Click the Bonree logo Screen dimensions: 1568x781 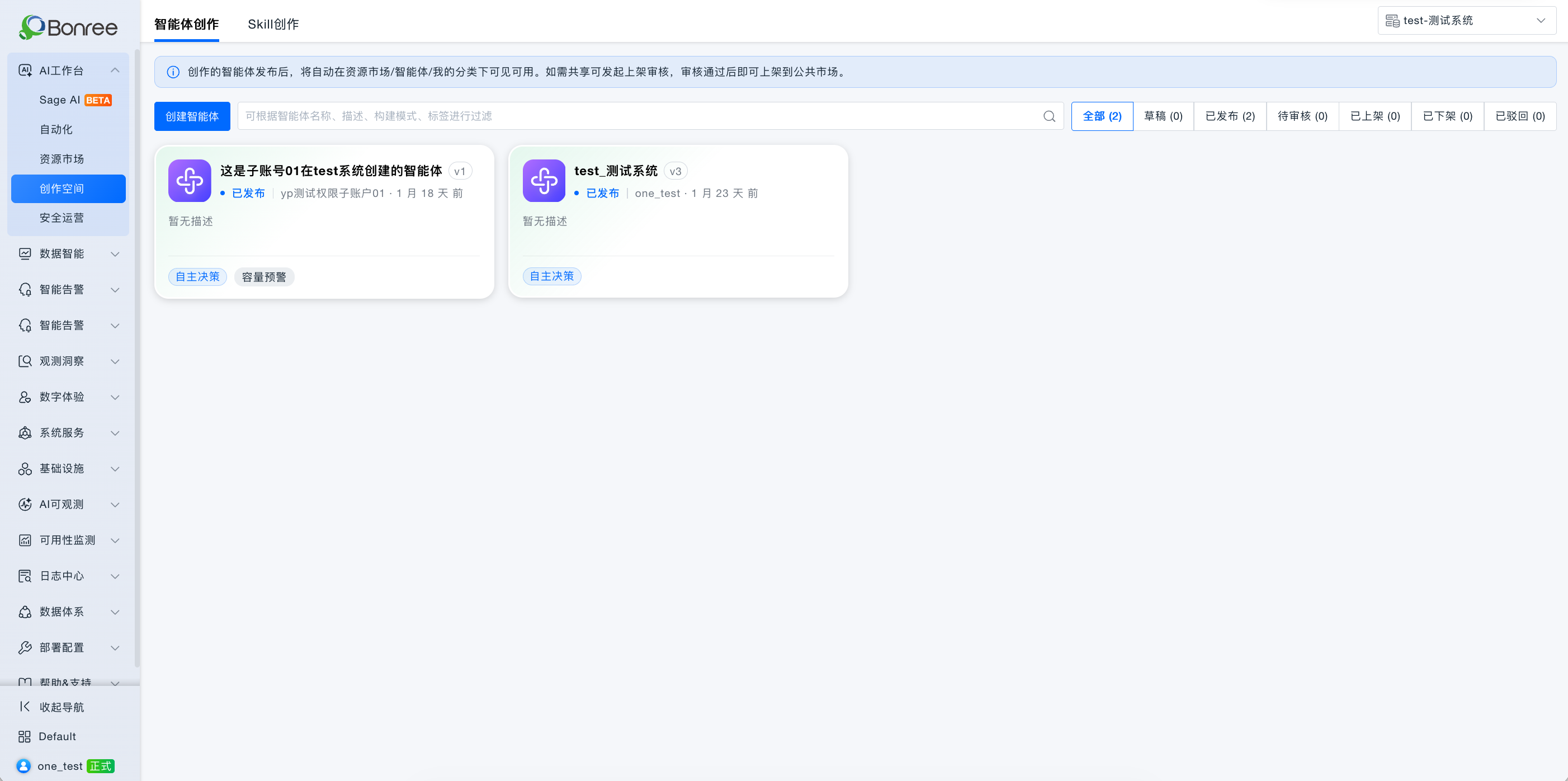[x=68, y=27]
